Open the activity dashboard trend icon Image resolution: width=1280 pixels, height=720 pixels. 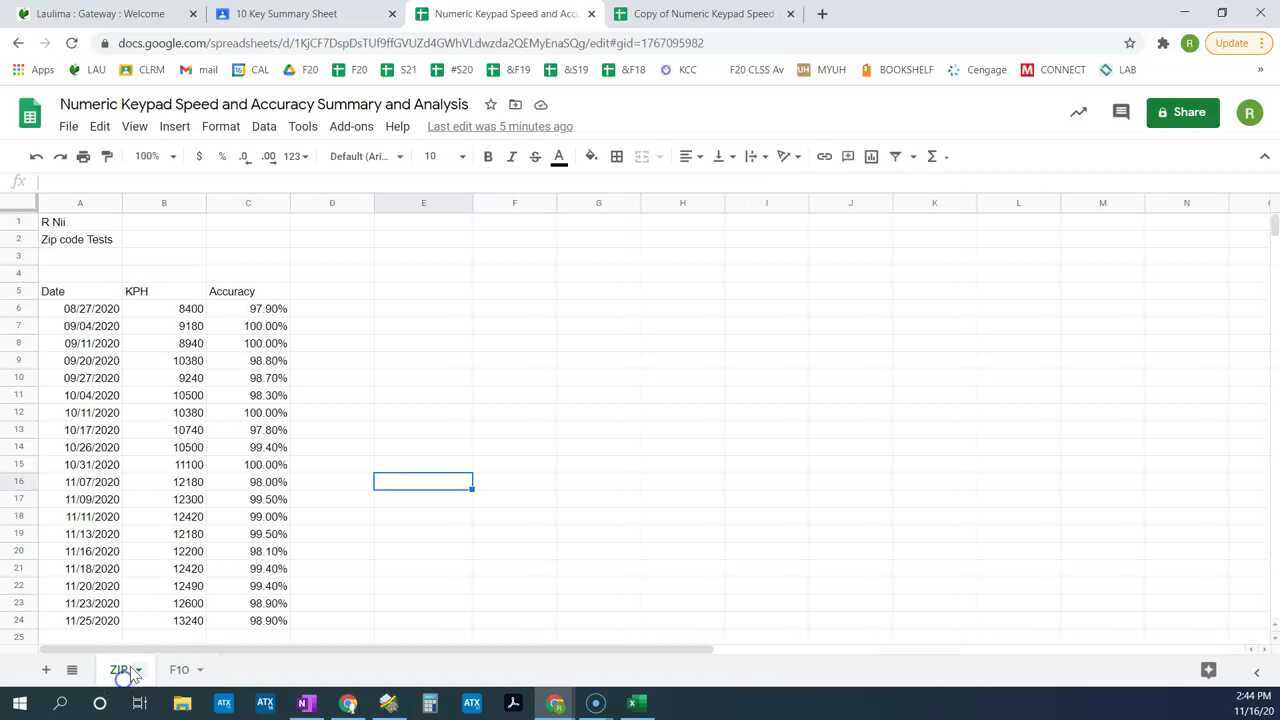click(1078, 113)
